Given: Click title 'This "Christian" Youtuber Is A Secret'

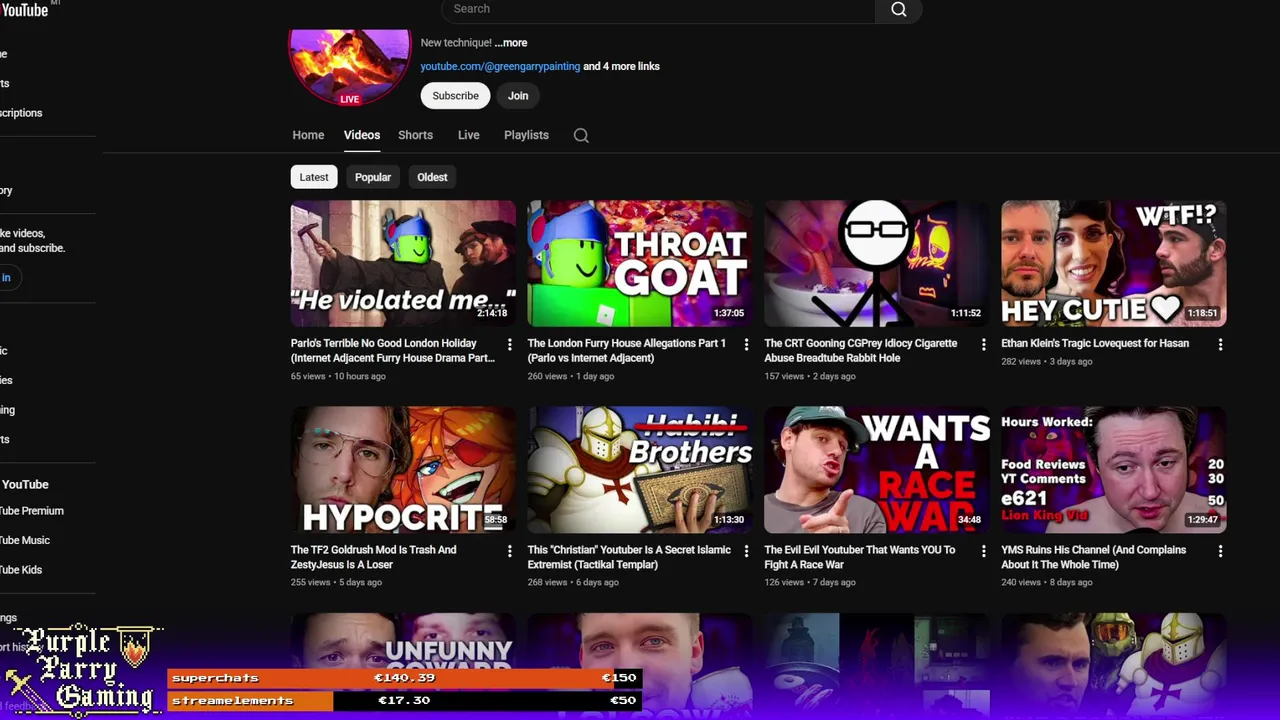Looking at the screenshot, I should [629, 557].
